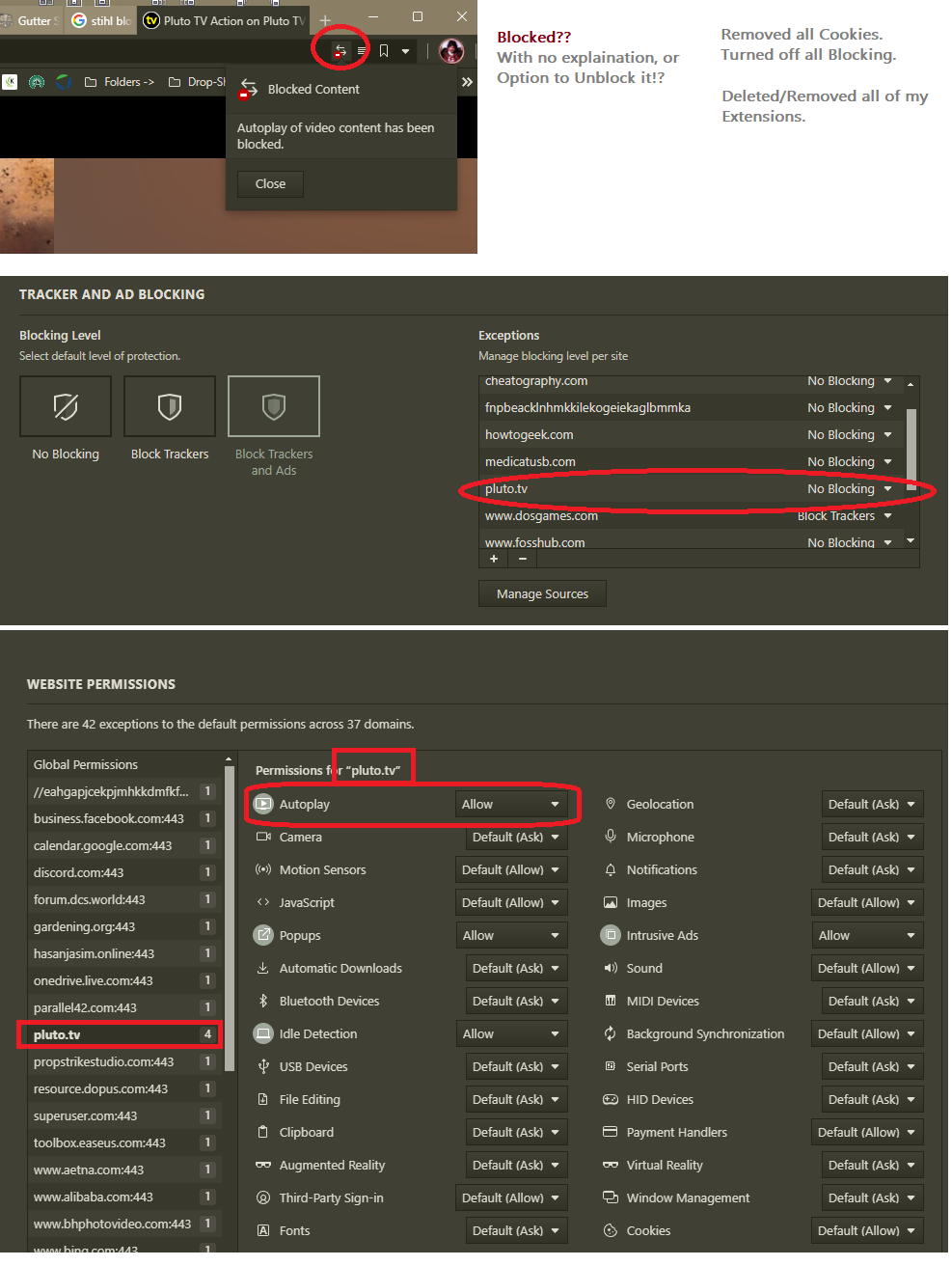952x1266 pixels.
Task: Click the Blocked Content icon in the address bar
Action: point(340,51)
